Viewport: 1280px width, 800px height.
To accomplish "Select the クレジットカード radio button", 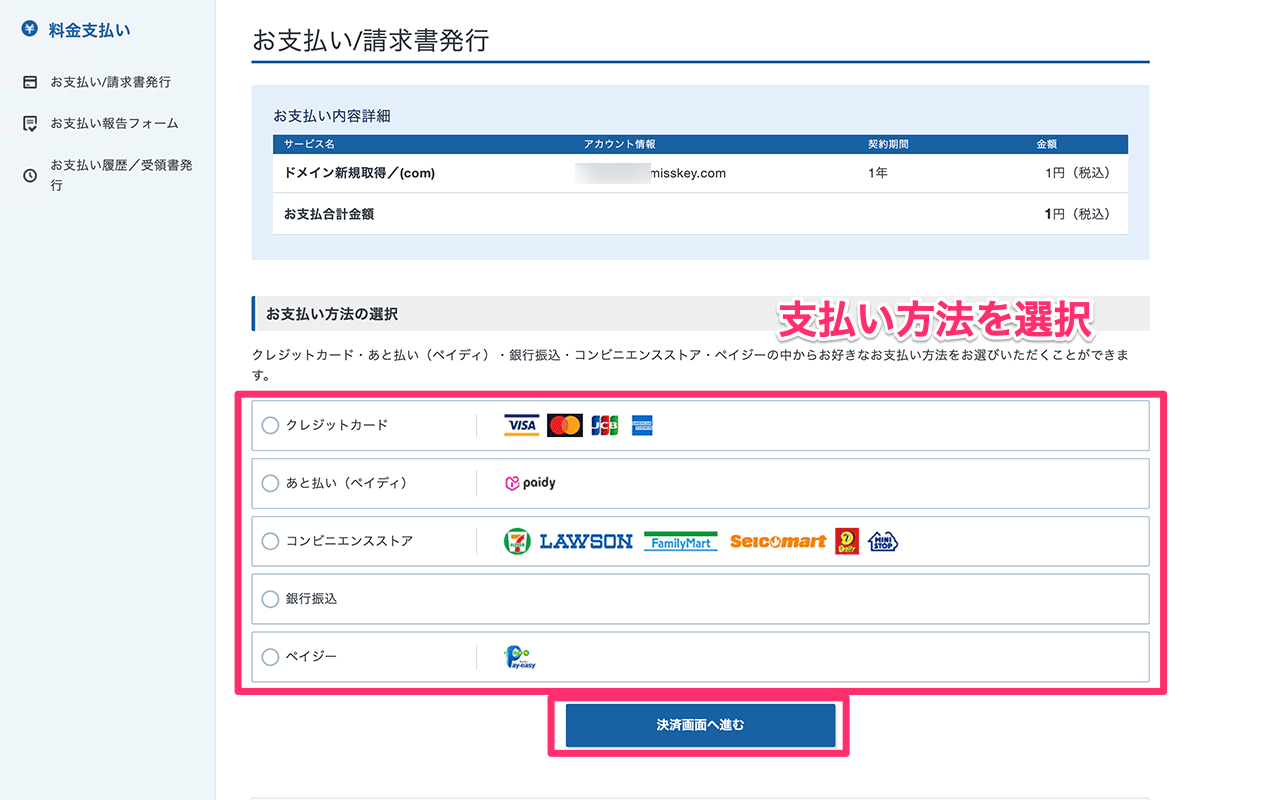I will (270, 426).
